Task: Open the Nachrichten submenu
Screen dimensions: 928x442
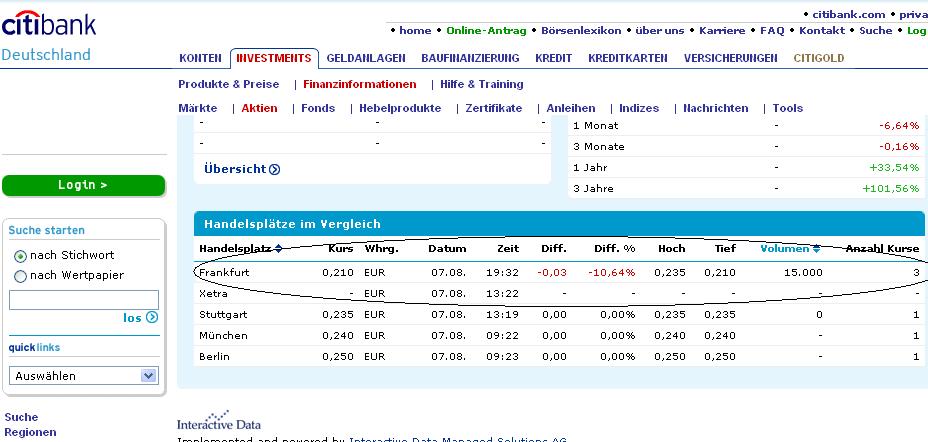Action: pyautogui.click(x=716, y=108)
